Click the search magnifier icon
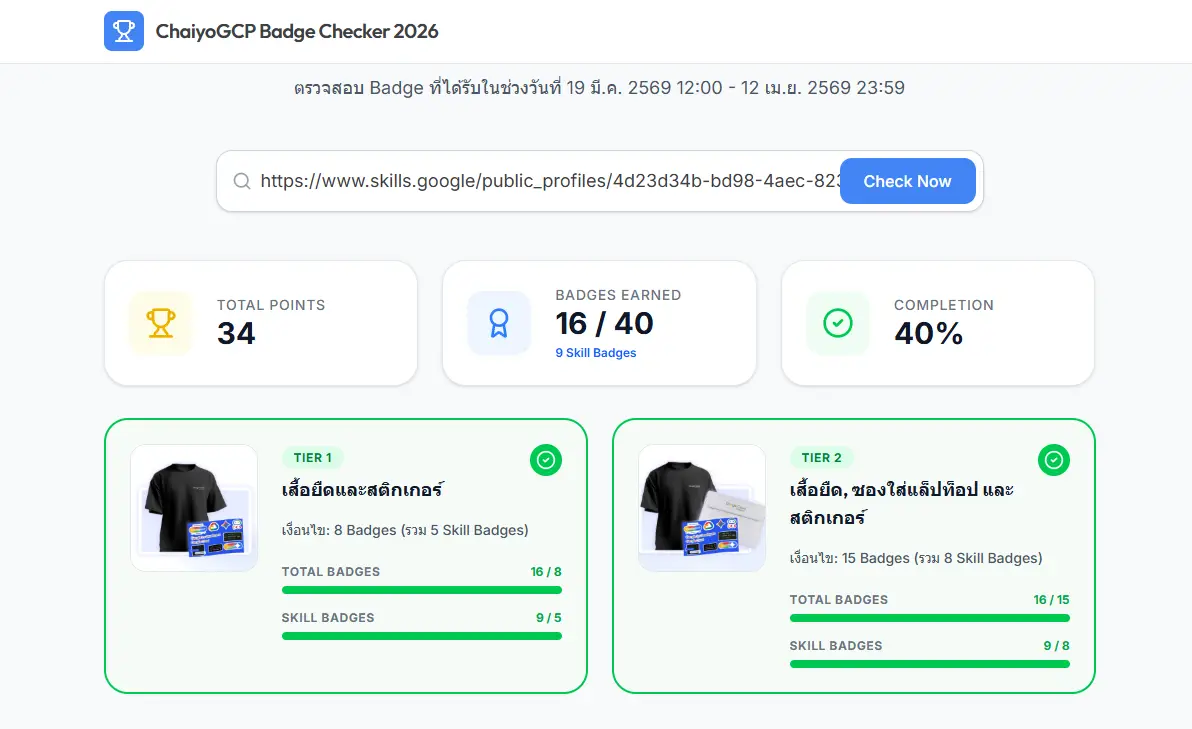1192x729 pixels. [x=241, y=181]
